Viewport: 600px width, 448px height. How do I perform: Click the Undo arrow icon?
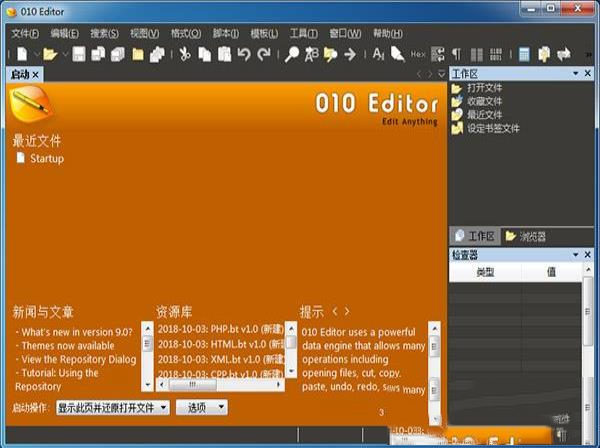click(244, 54)
